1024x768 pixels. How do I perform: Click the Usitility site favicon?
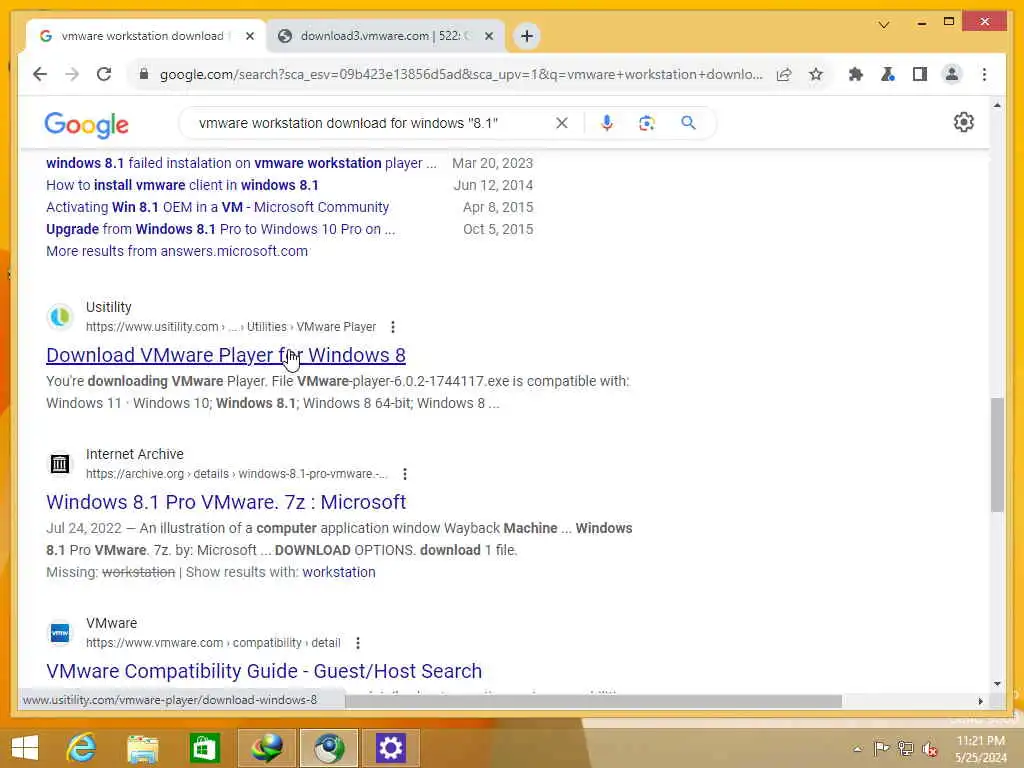[60, 317]
